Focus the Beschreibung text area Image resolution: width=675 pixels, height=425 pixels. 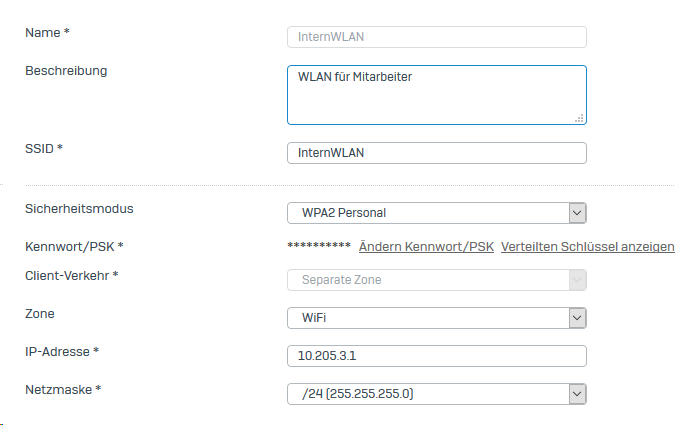[436, 94]
